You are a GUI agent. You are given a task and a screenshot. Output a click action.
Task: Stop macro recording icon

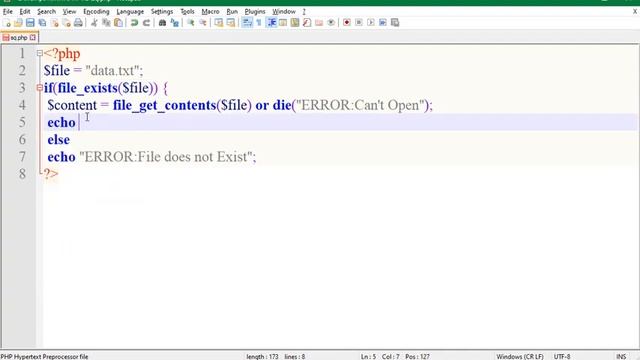pyautogui.click(x=359, y=23)
